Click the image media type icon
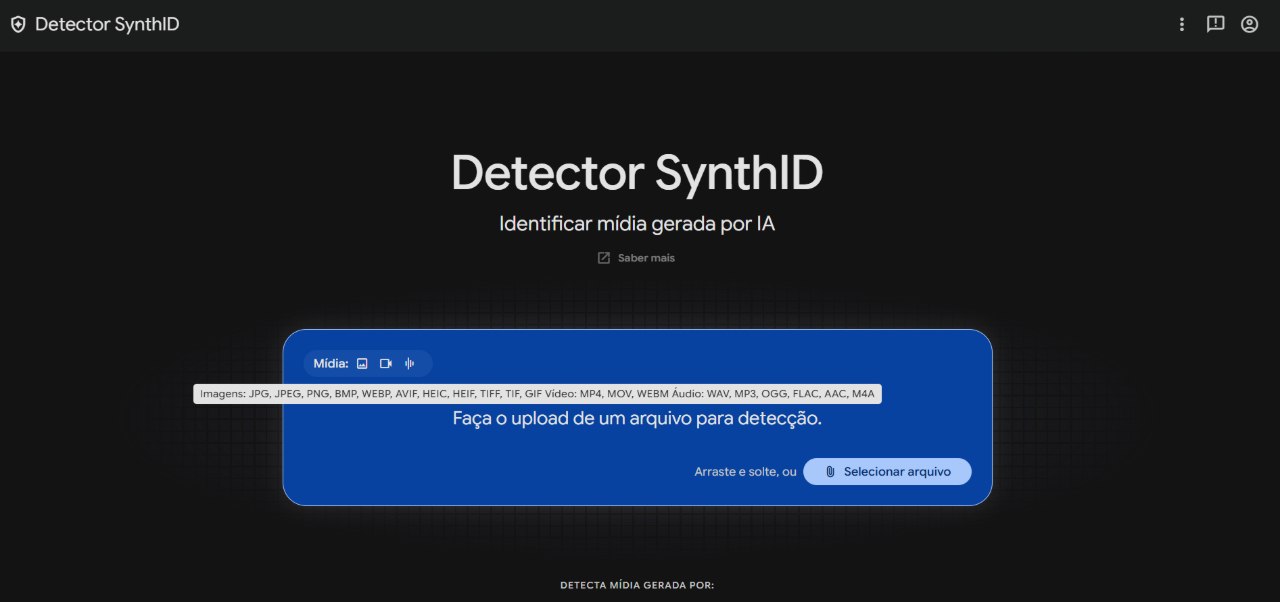The height and width of the screenshot is (602, 1280). click(362, 364)
